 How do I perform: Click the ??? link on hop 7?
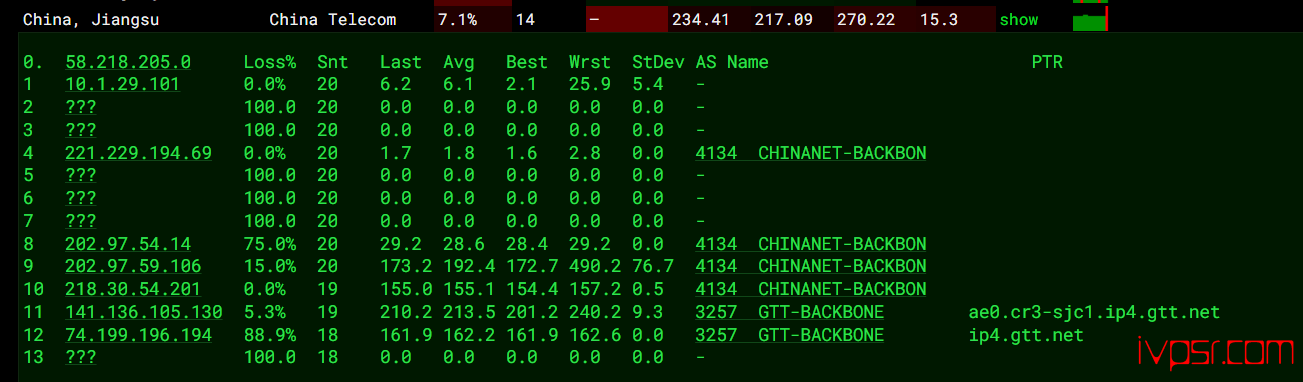click(x=81, y=221)
